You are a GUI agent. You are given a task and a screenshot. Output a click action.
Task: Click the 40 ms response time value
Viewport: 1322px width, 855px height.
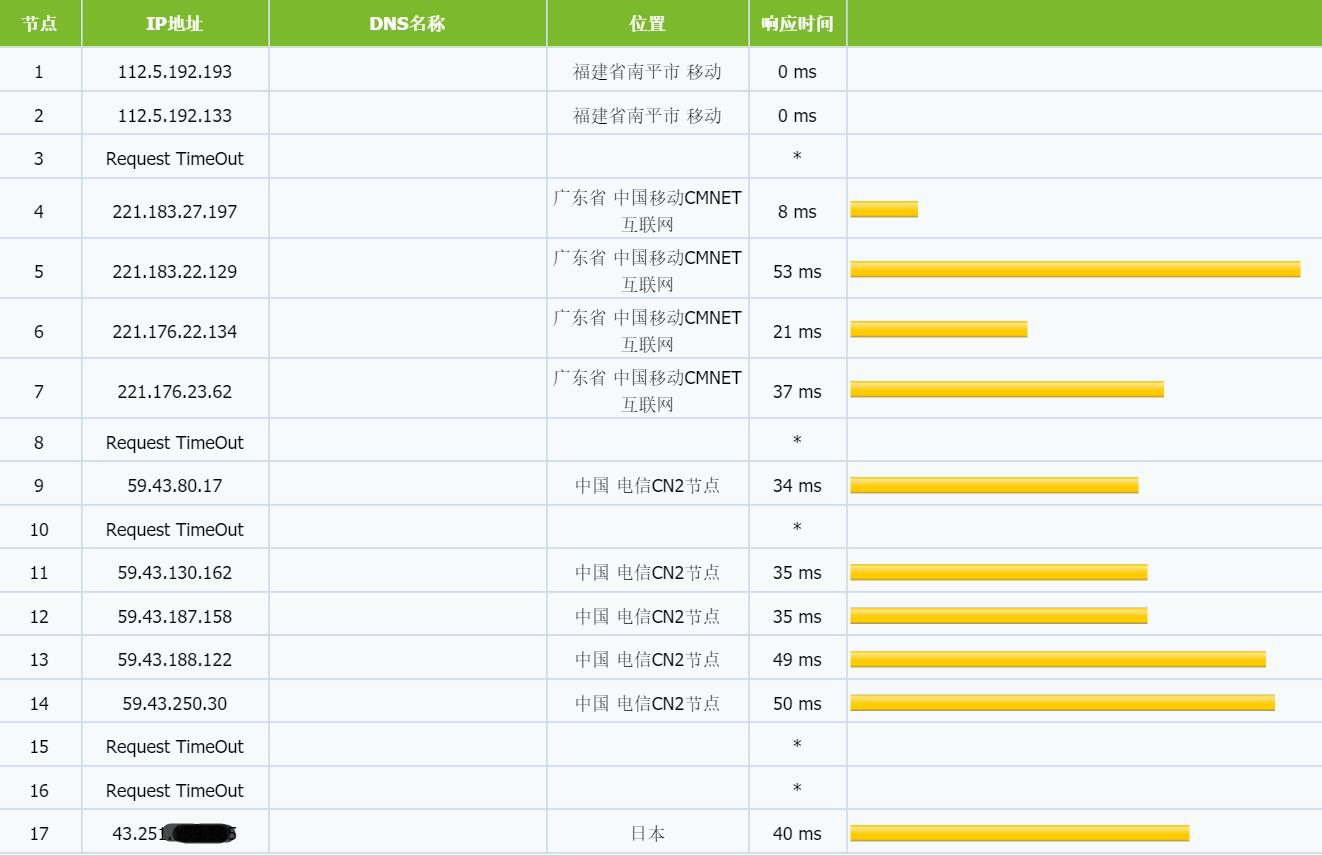click(x=797, y=834)
